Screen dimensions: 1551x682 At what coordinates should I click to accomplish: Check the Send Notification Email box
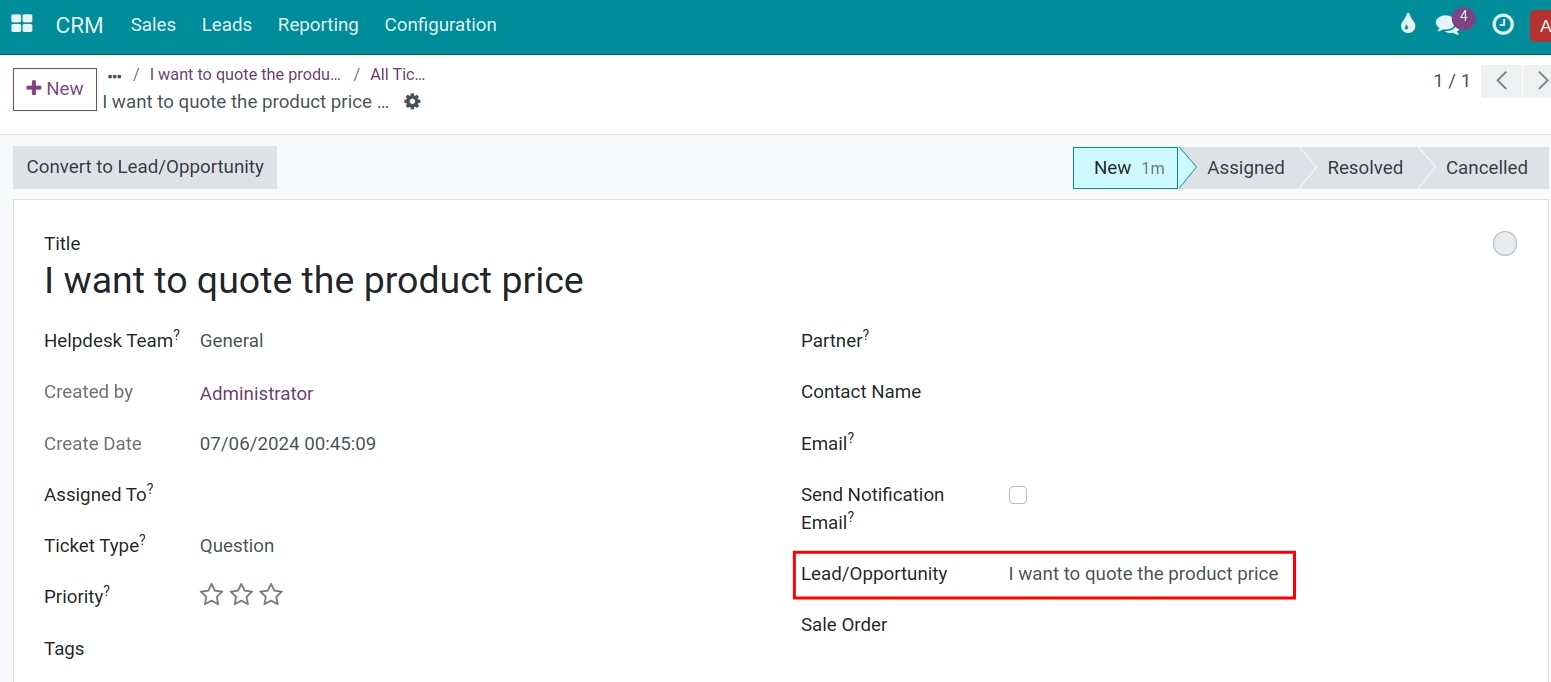click(x=1018, y=495)
